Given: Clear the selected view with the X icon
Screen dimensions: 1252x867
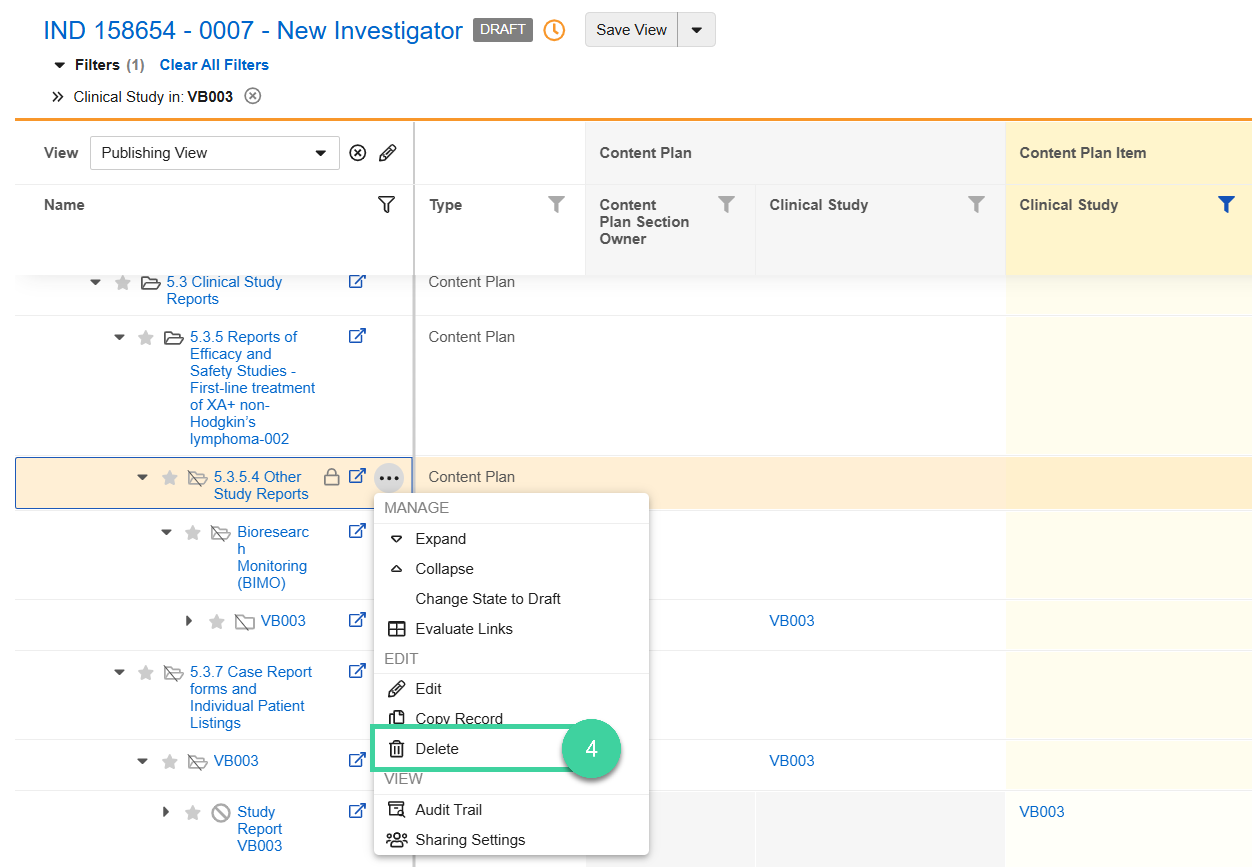Looking at the screenshot, I should pyautogui.click(x=358, y=153).
